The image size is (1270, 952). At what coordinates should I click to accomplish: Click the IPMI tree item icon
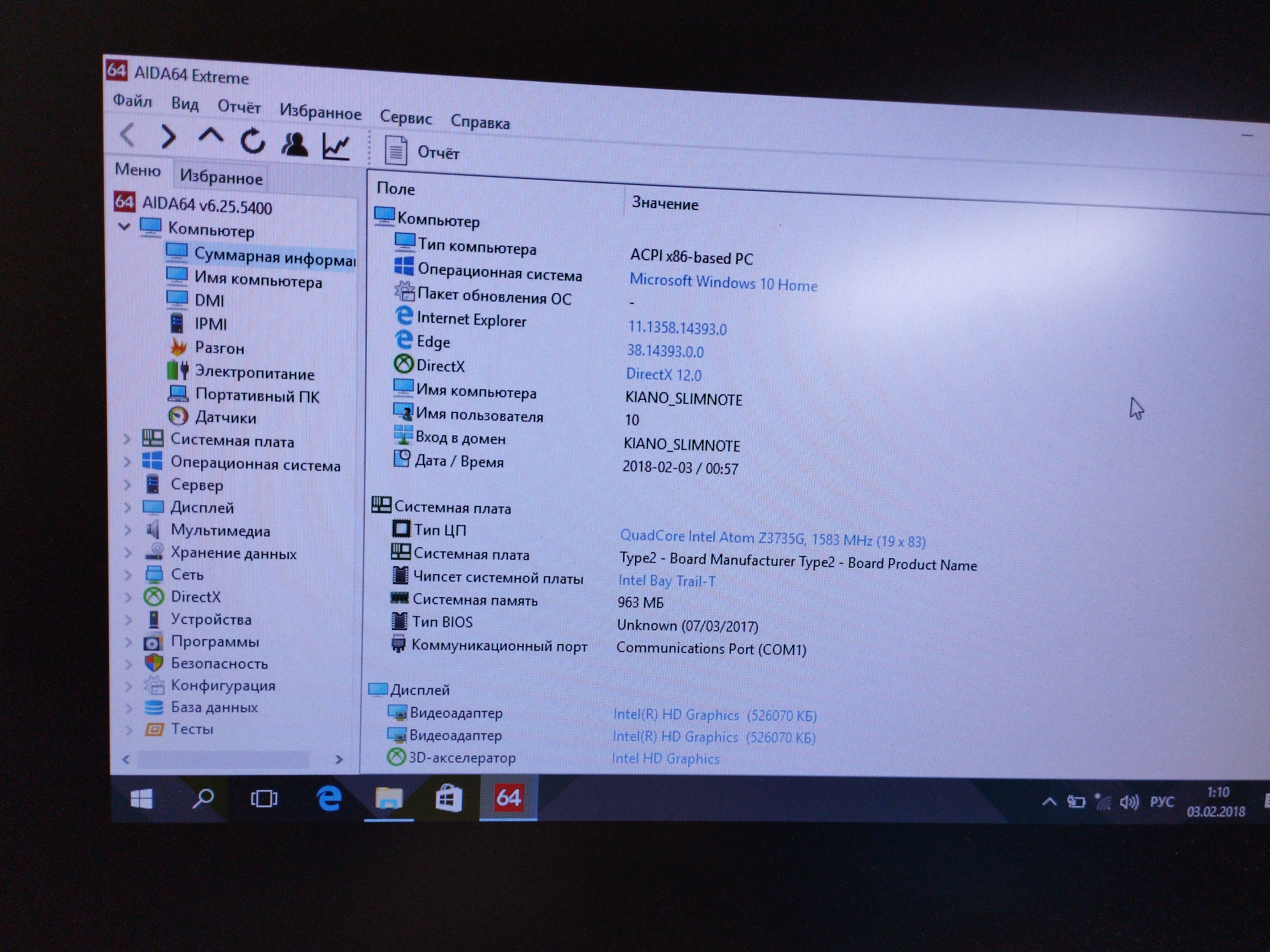[x=177, y=323]
